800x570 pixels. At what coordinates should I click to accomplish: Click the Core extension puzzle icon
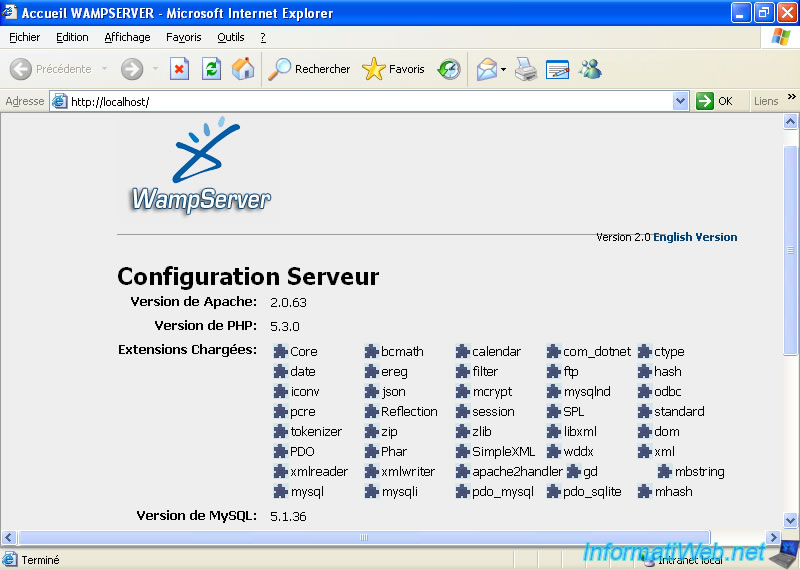click(x=281, y=351)
